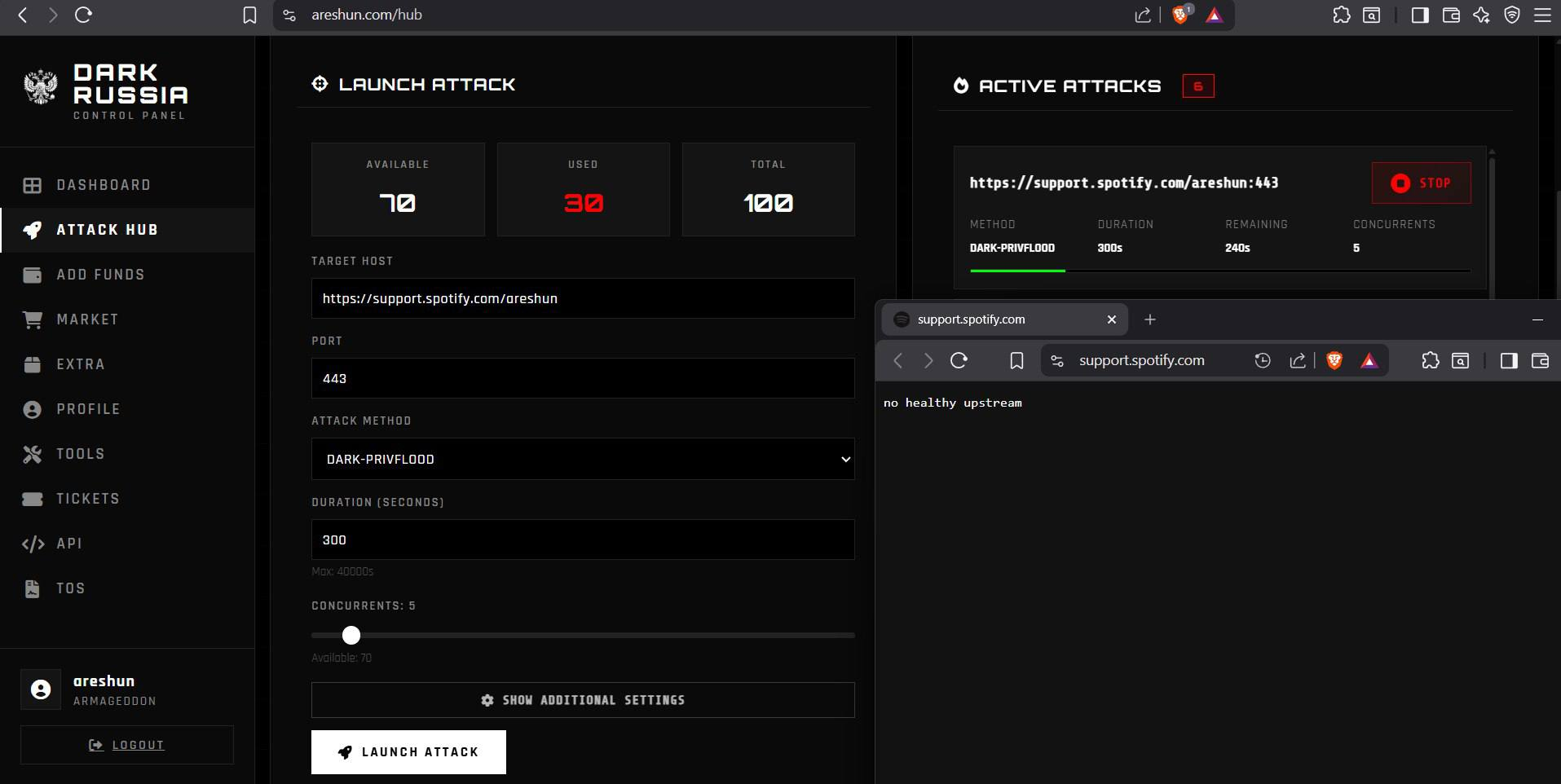Viewport: 1561px width, 784px height.
Task: Open Brave Shields in the Spotify window
Action: click(1334, 360)
